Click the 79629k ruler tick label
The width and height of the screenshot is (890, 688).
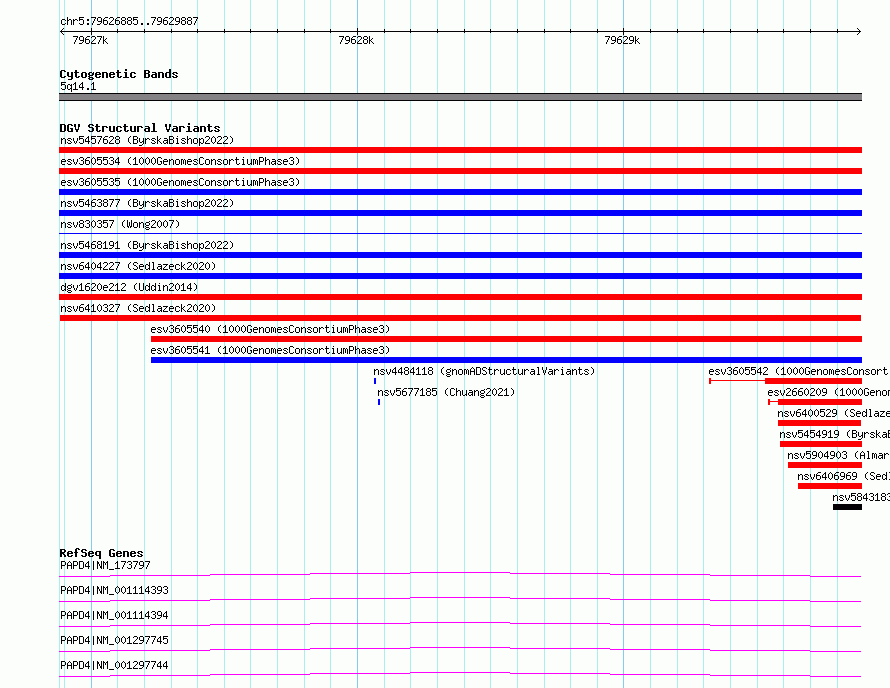[x=622, y=40]
